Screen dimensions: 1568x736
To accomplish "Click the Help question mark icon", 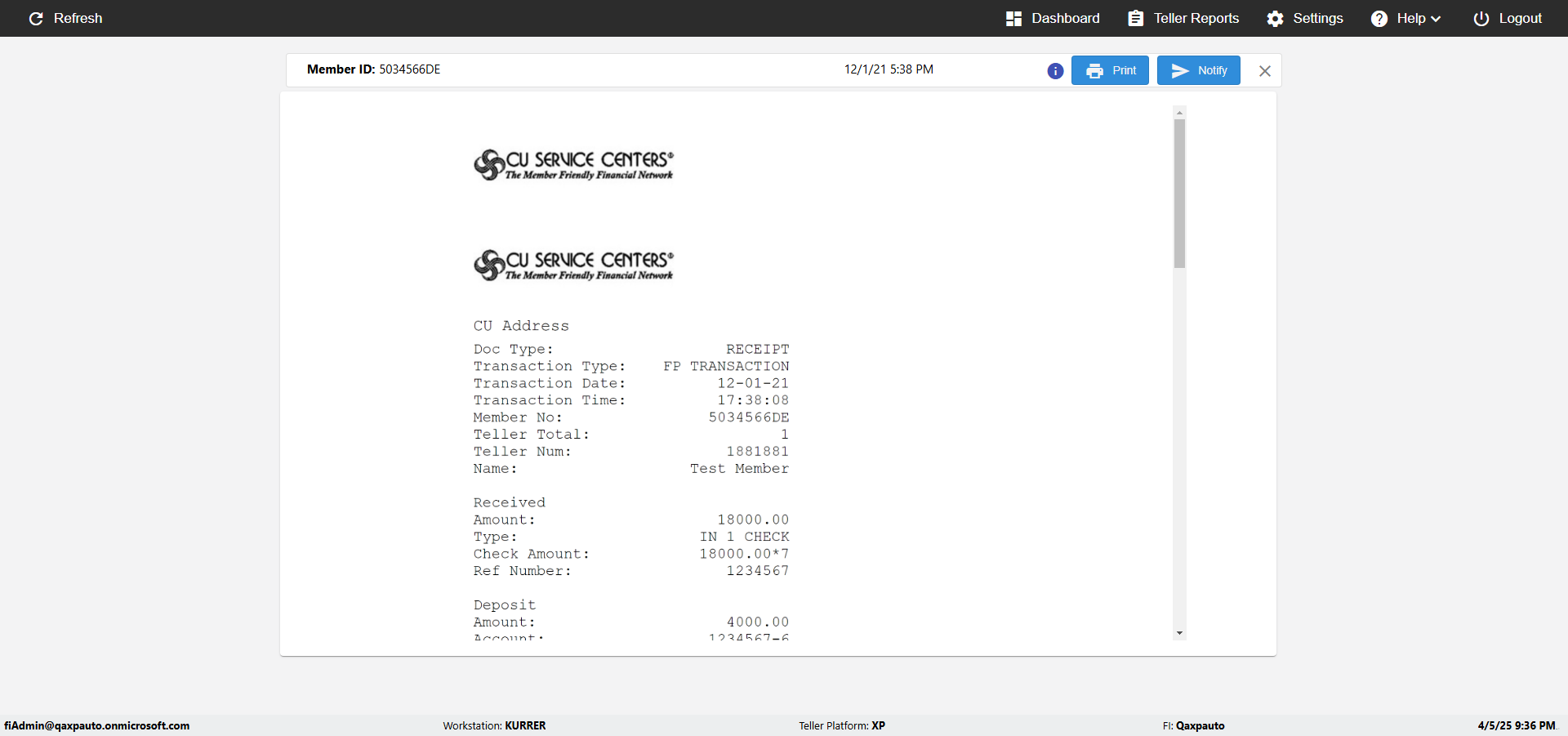I will [x=1379, y=18].
